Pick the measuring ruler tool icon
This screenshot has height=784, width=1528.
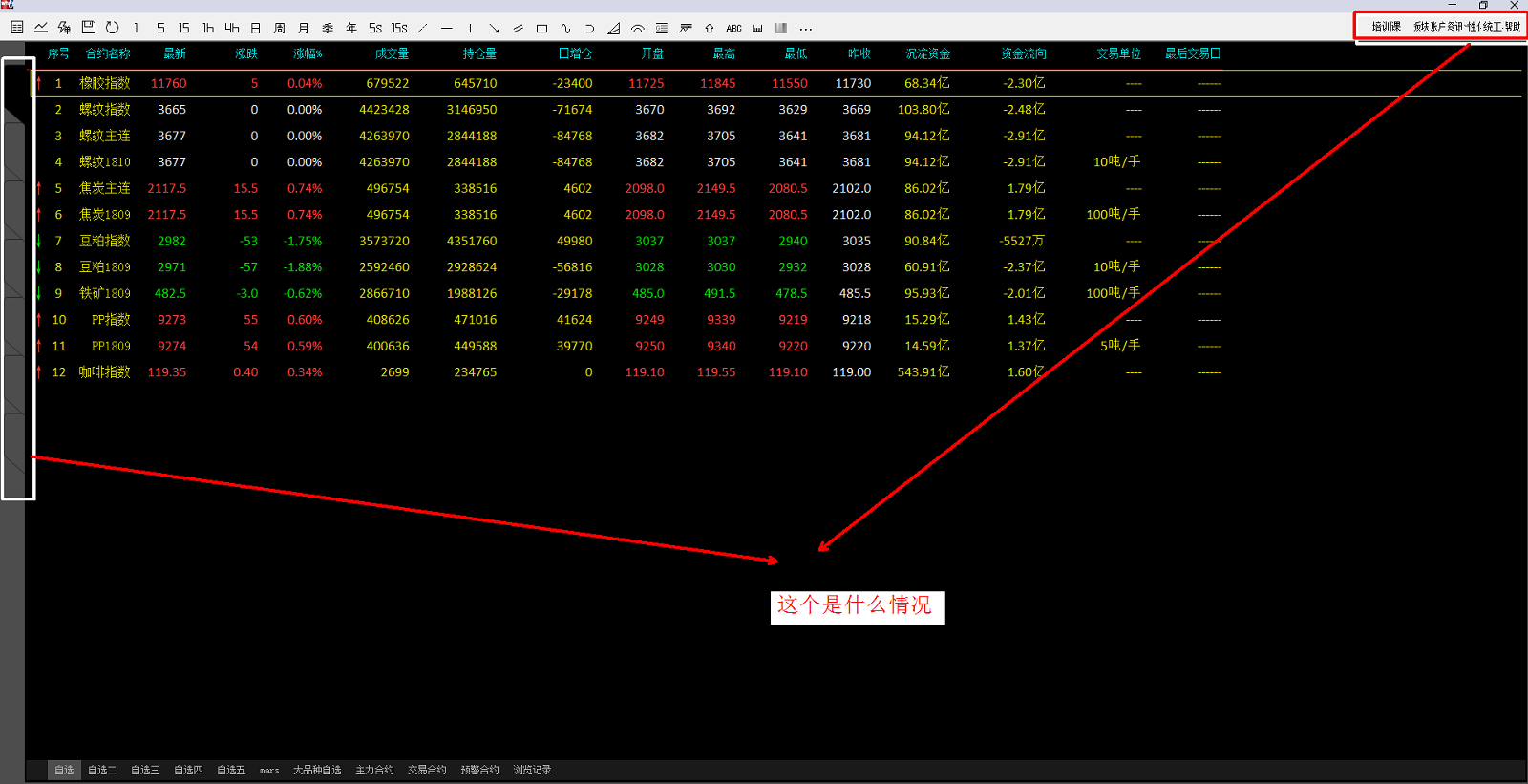[x=757, y=28]
